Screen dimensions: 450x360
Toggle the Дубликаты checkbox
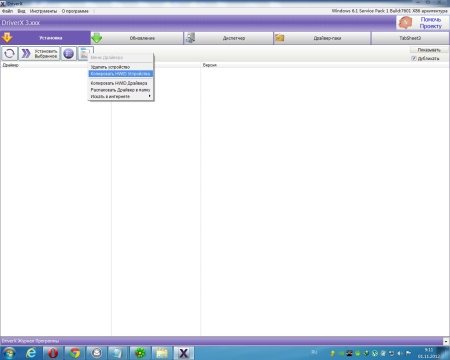point(414,58)
